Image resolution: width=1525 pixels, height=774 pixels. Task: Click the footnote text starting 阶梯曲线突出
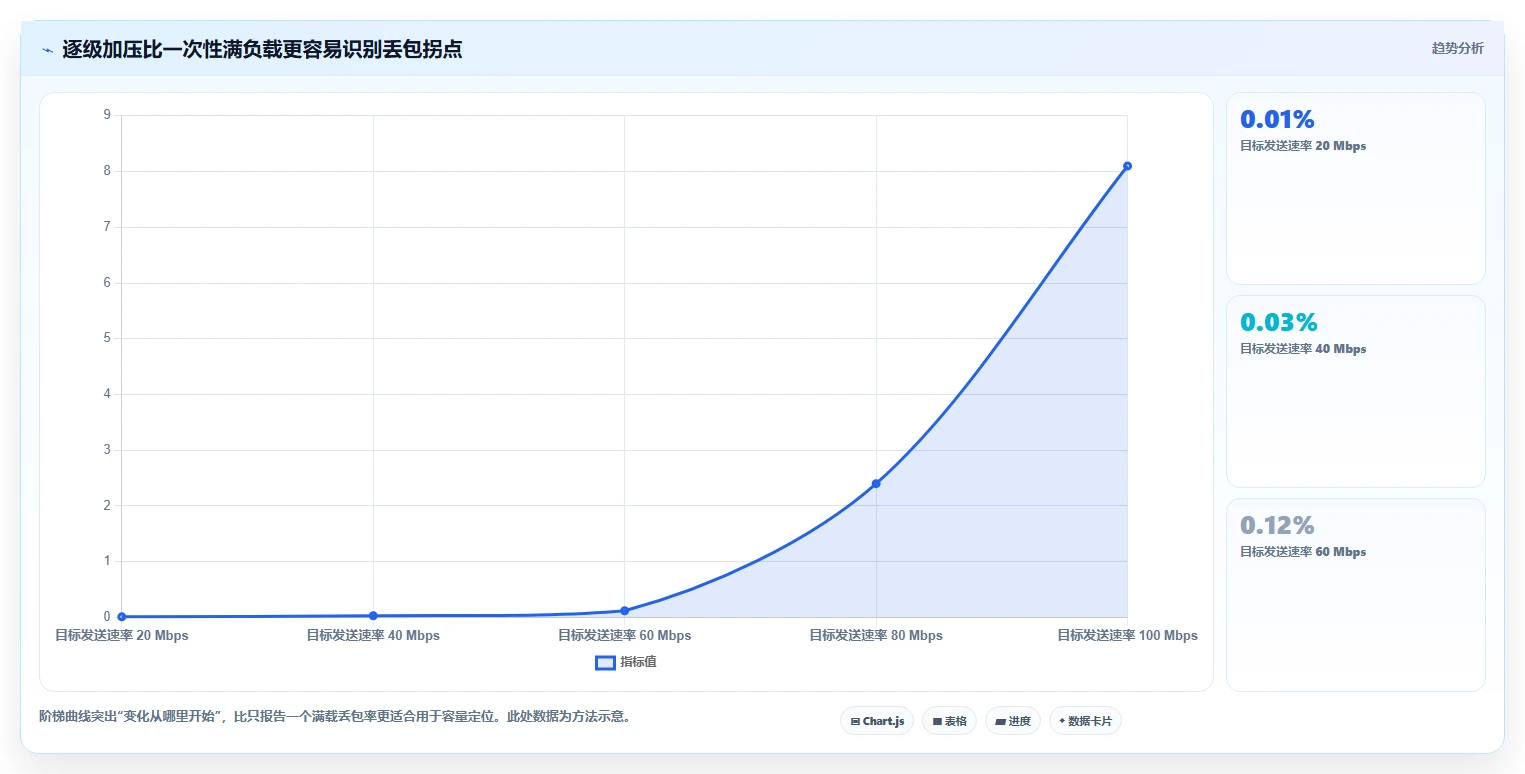tap(335, 717)
